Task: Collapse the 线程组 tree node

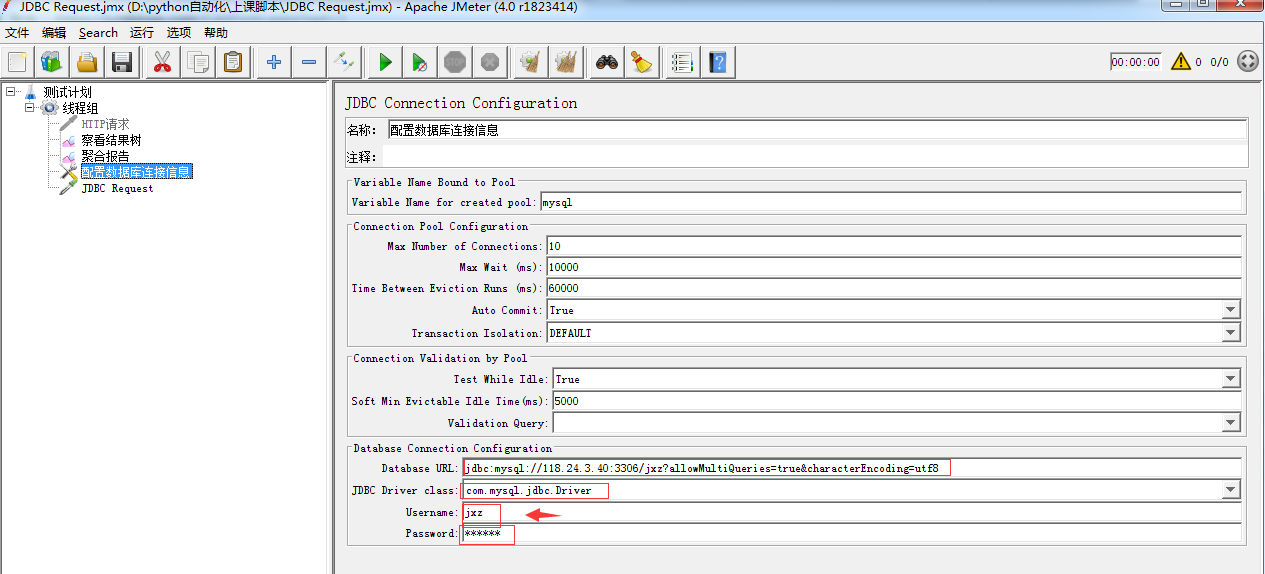Action: [x=30, y=108]
